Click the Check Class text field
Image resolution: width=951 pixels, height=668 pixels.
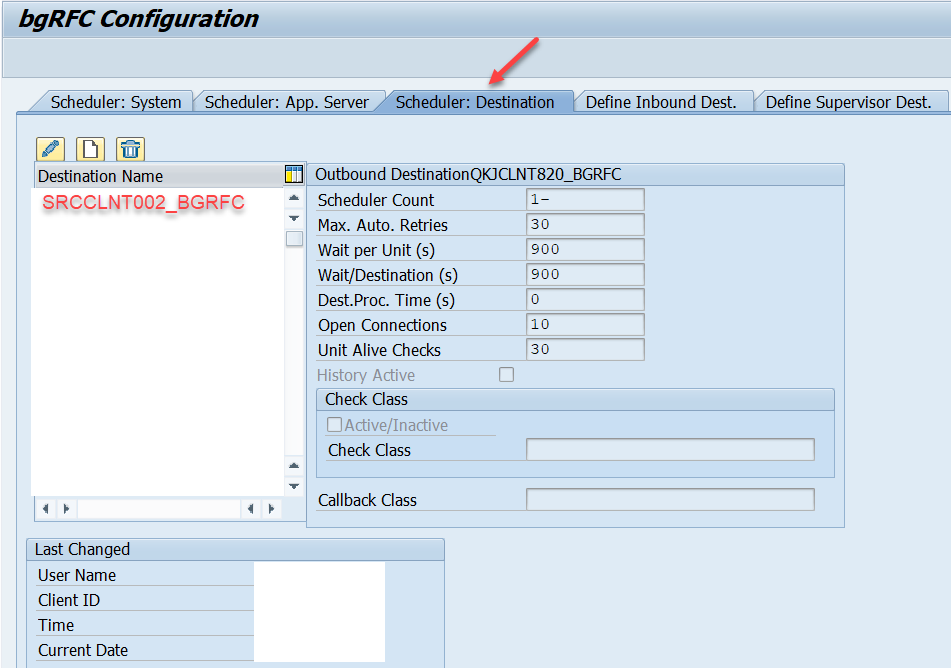coord(670,449)
